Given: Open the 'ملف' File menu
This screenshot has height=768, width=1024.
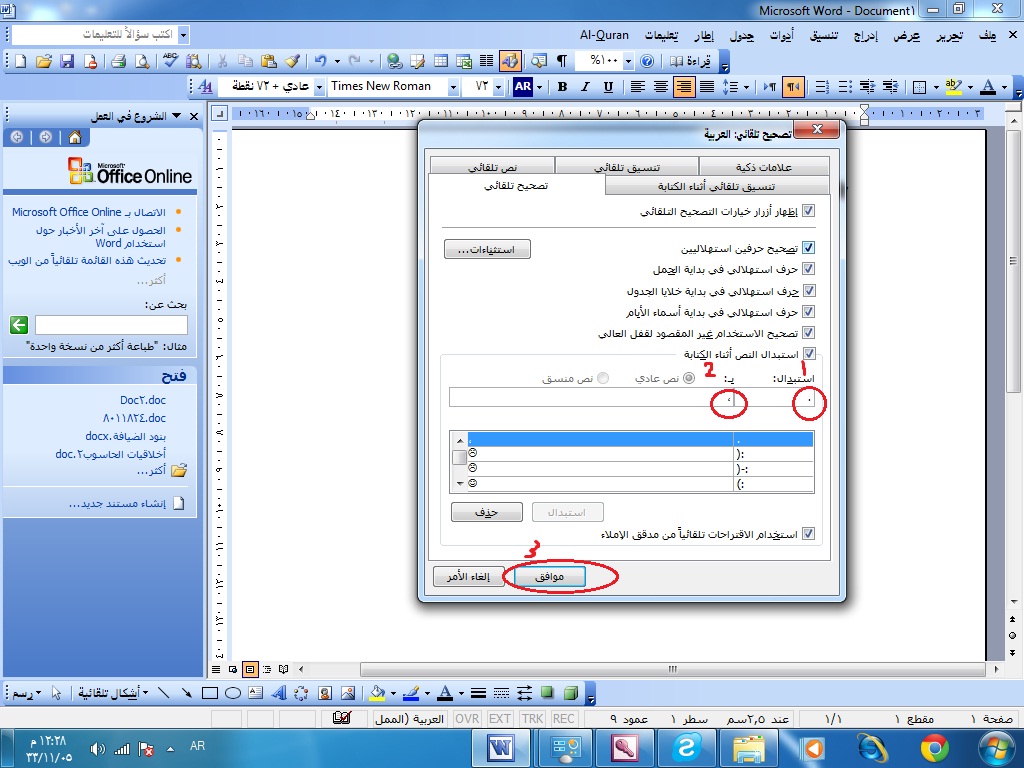Looking at the screenshot, I should 987,35.
